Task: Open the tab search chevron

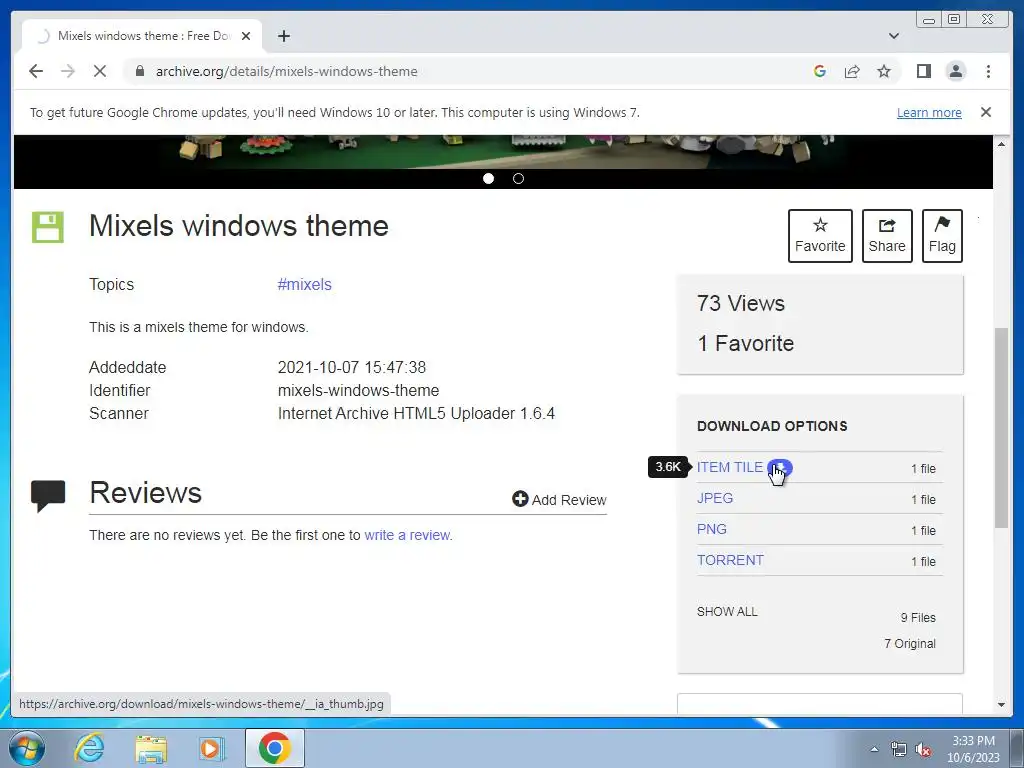Action: [x=893, y=36]
